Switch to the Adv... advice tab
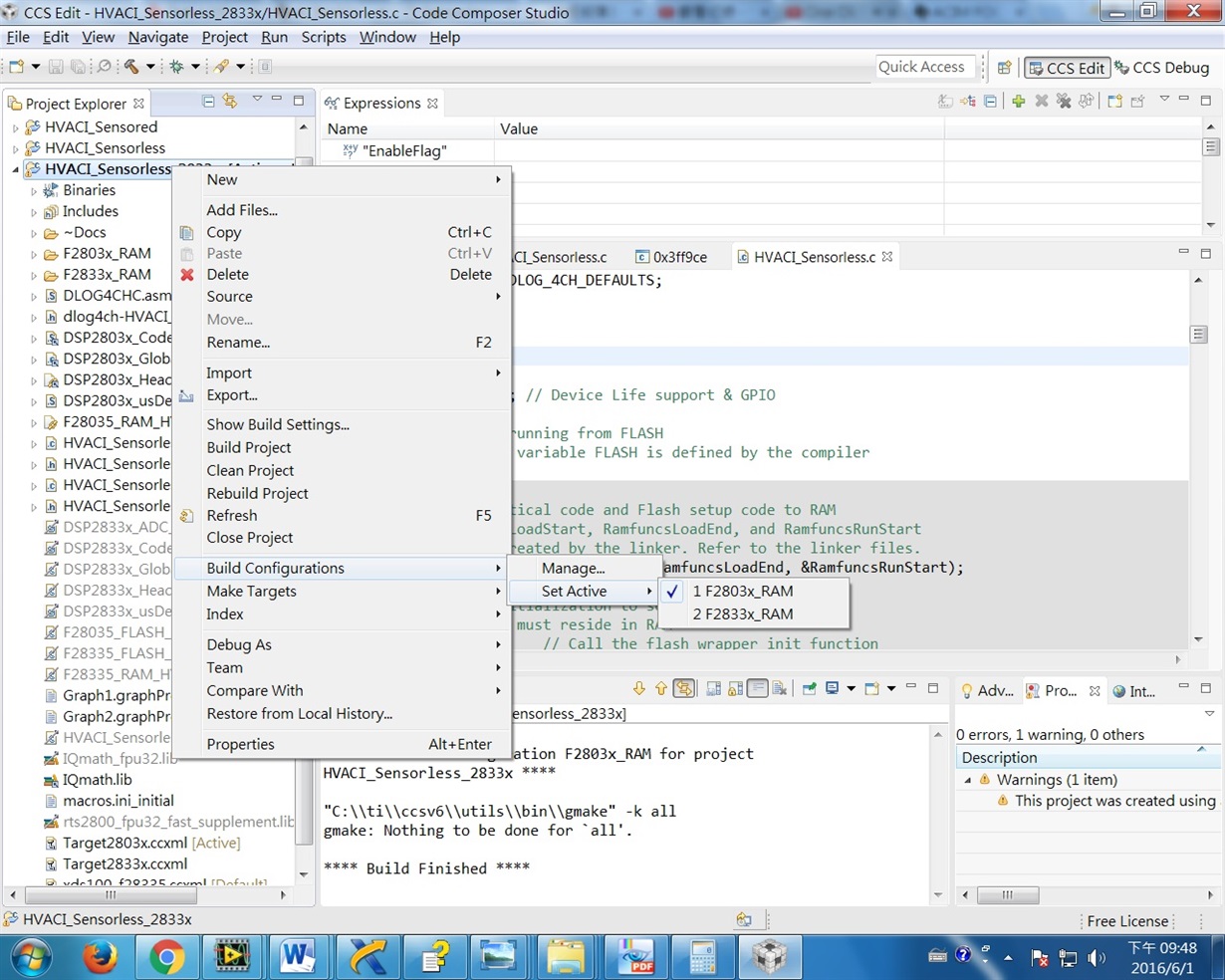Screen dimensions: 1225x980 click(987, 690)
